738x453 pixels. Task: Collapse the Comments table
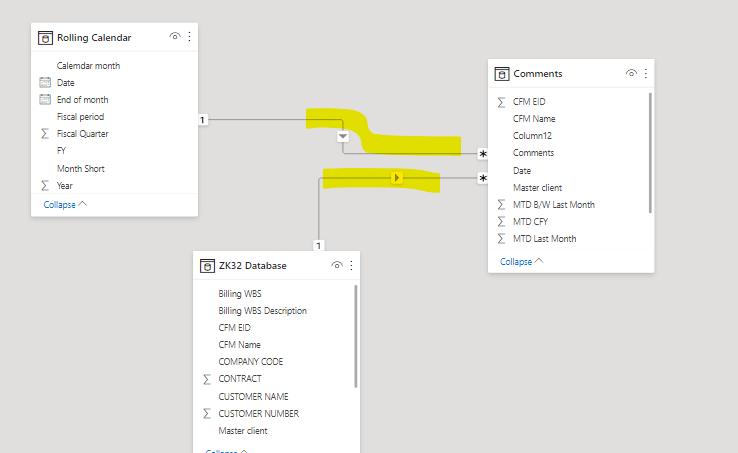tap(521, 261)
